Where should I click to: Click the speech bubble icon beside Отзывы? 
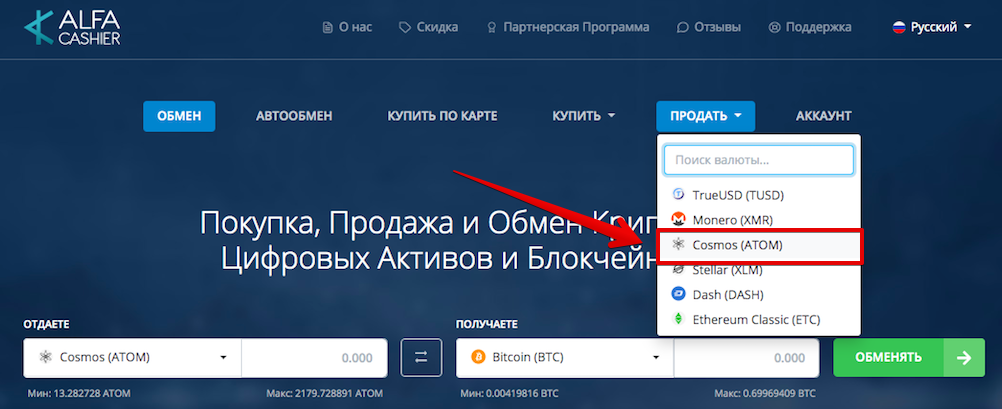682,27
